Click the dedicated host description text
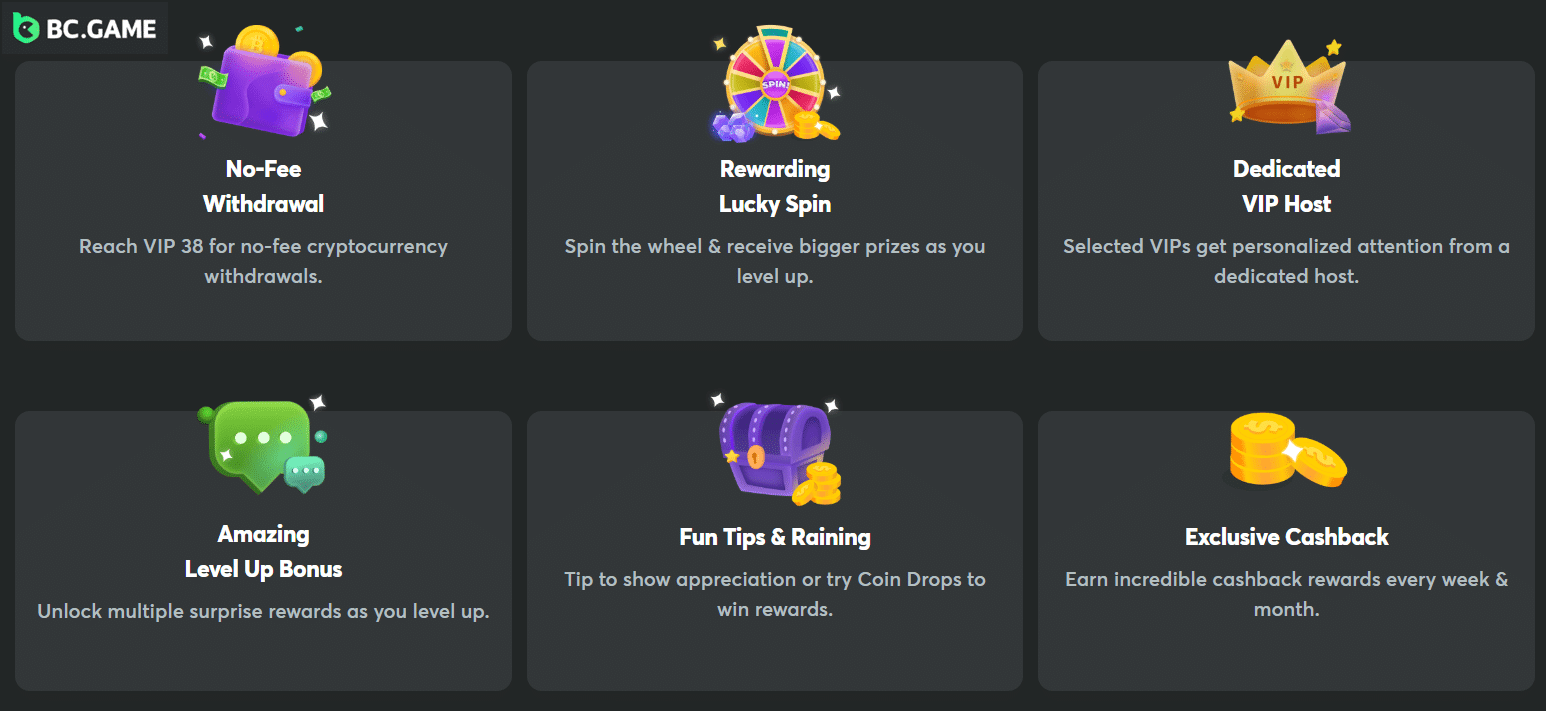 1286,261
